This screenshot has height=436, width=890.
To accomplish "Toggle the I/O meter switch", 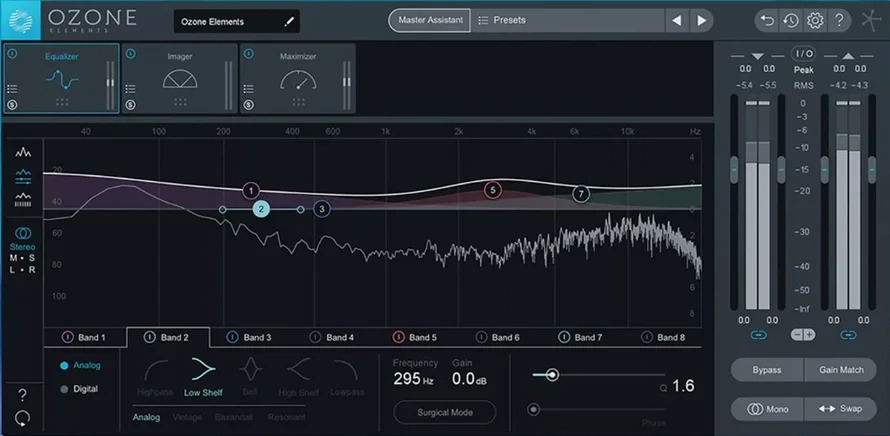I will coord(803,54).
